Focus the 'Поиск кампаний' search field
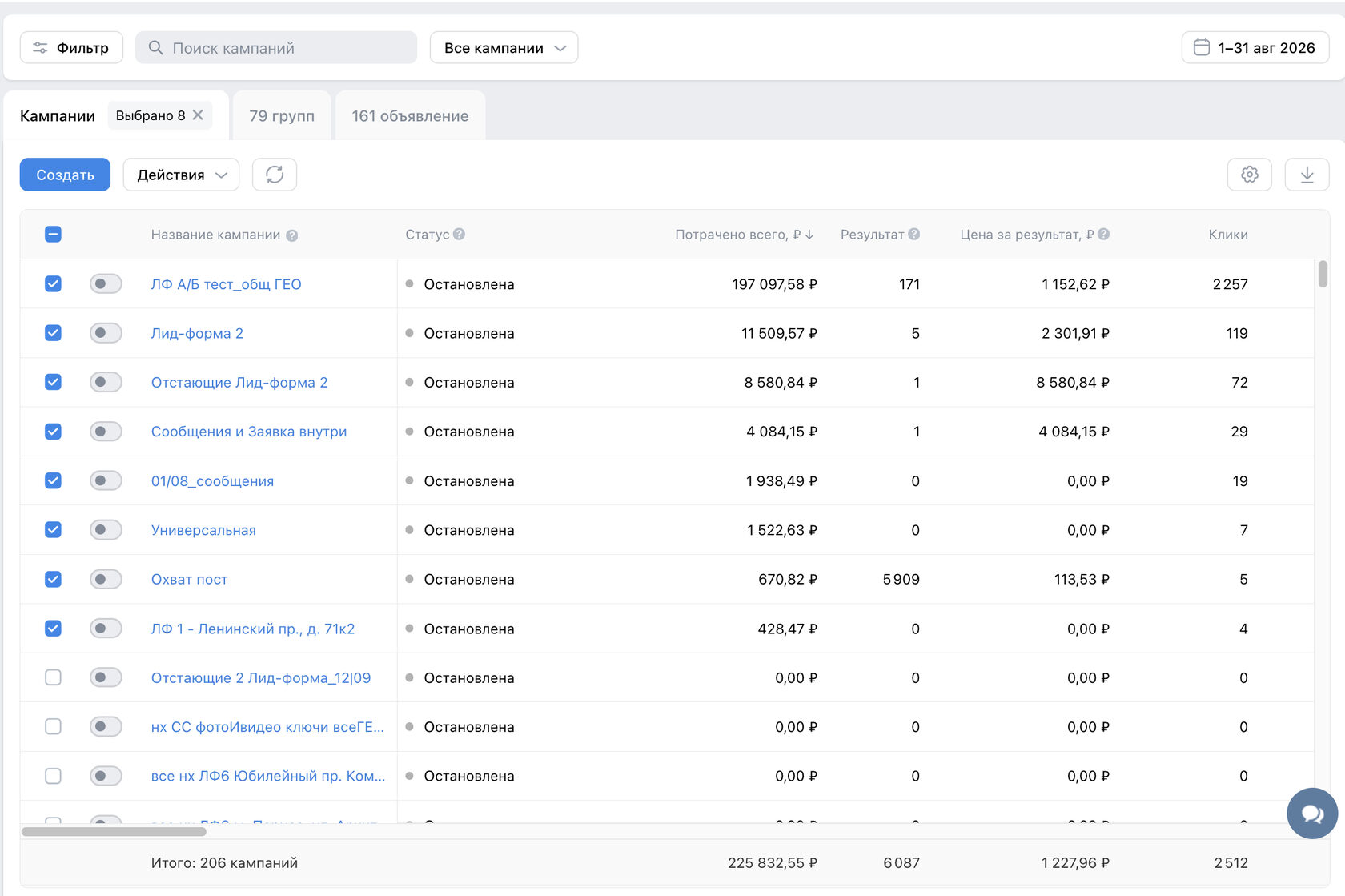The image size is (1345, 896). point(276,48)
